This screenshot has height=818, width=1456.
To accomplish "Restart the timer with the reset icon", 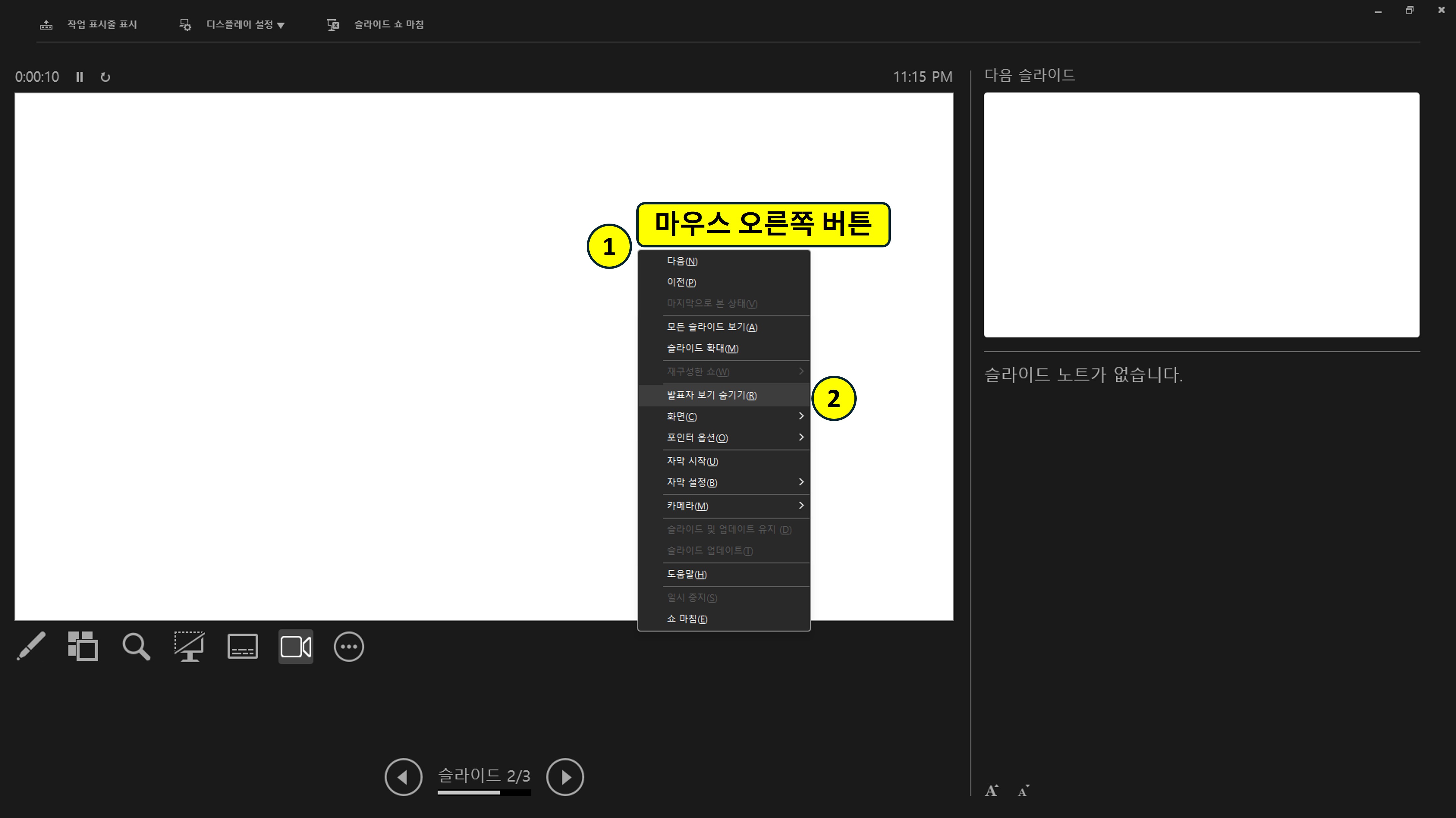I will pyautogui.click(x=105, y=77).
